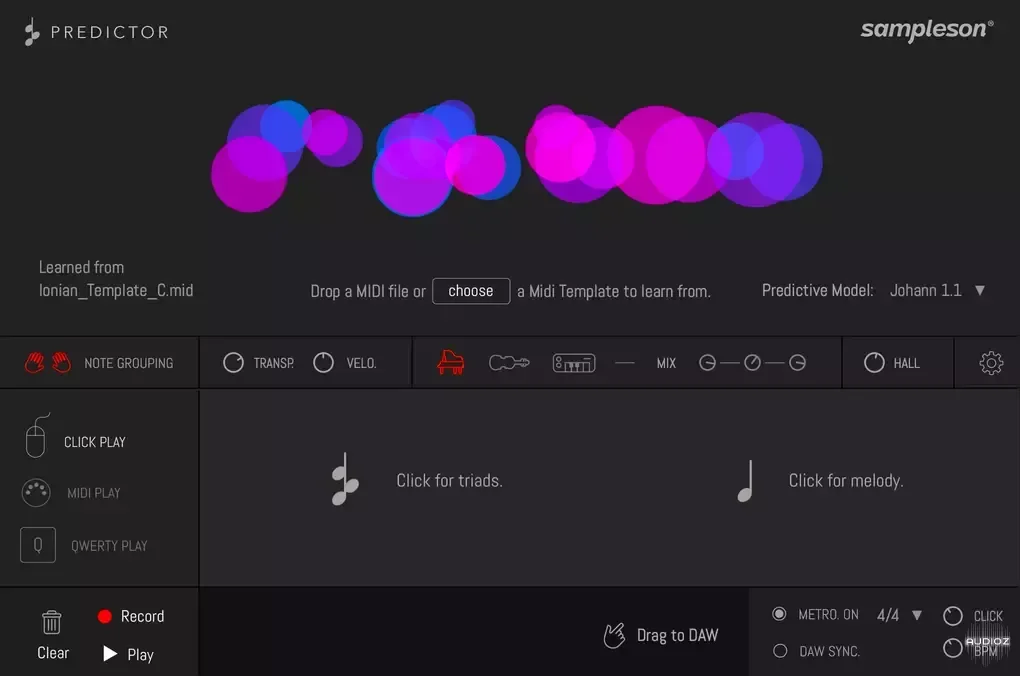Click the Drag to DAW hand icon

(x=614, y=636)
